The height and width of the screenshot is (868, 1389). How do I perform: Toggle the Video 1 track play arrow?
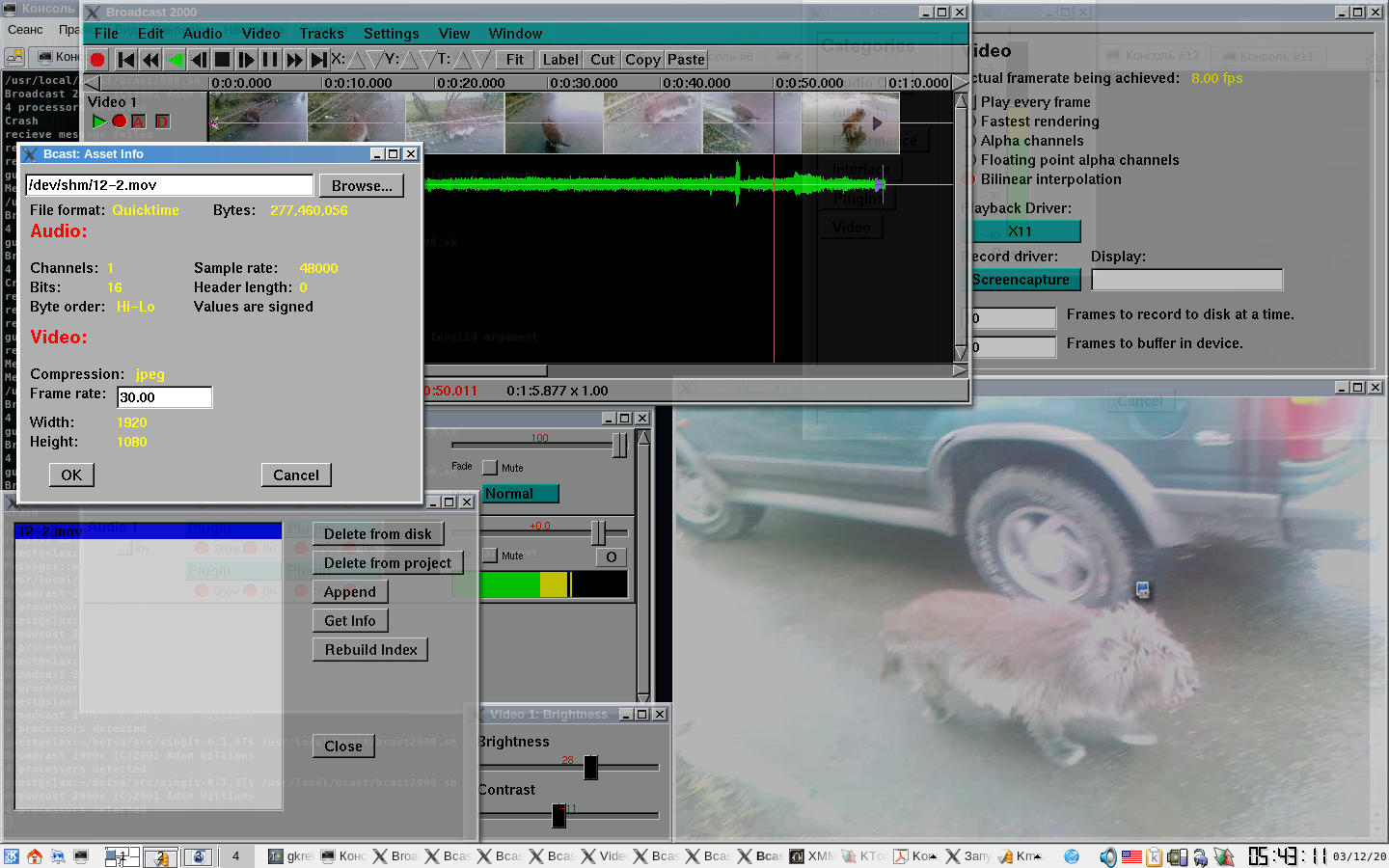(99, 122)
